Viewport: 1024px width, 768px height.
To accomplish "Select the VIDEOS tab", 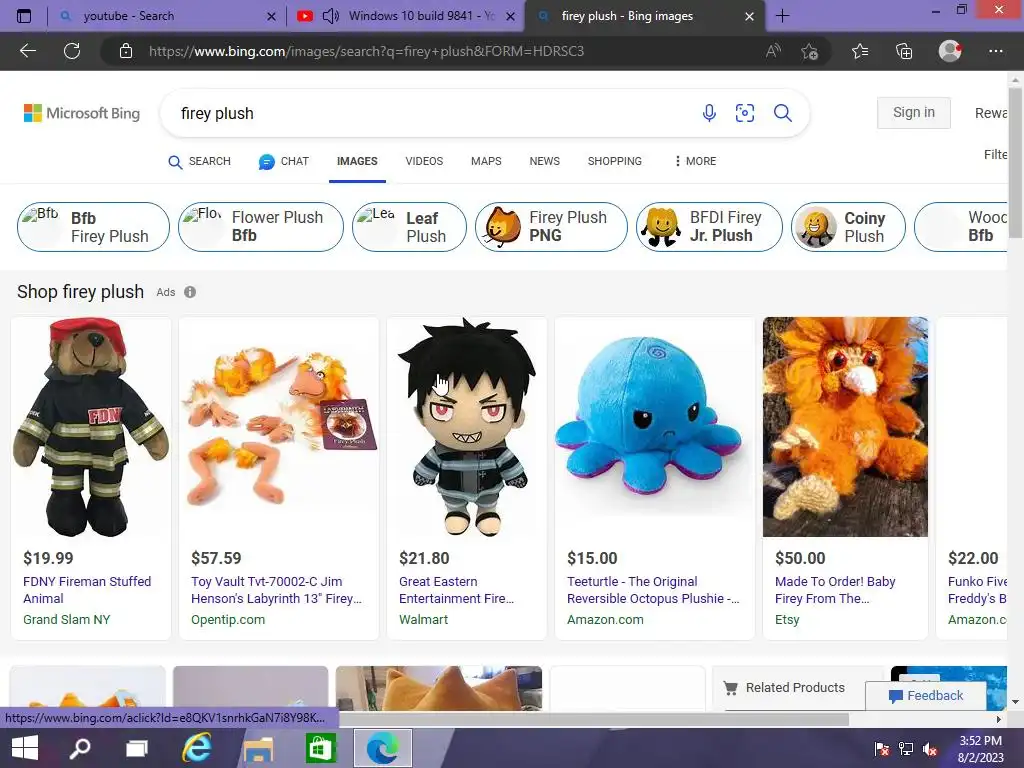I will 424,161.
